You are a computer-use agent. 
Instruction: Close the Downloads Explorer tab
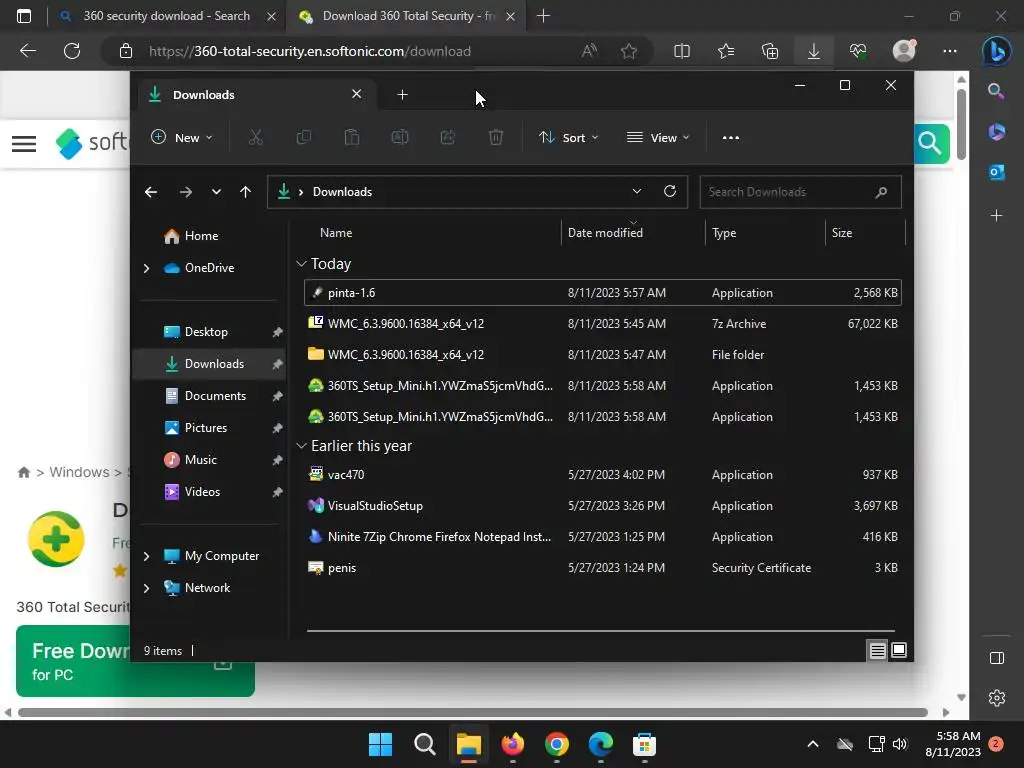pos(357,94)
